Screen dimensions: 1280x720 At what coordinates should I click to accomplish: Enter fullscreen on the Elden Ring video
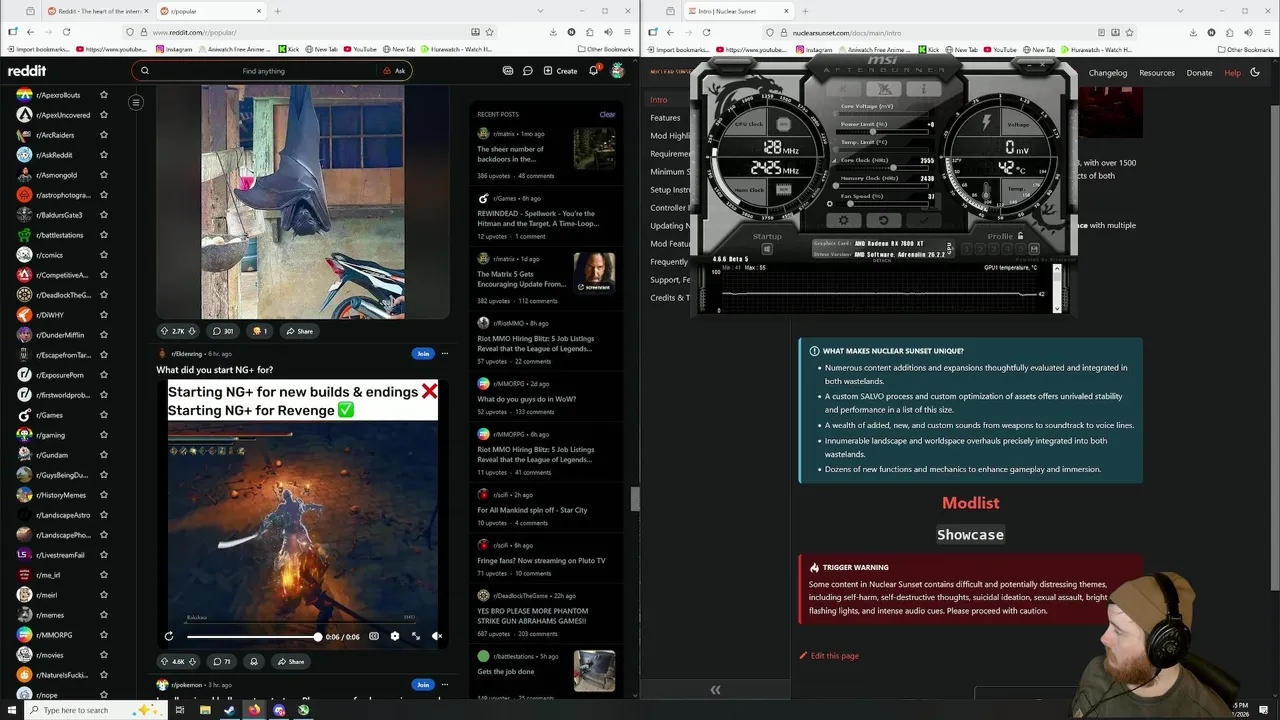click(416, 636)
